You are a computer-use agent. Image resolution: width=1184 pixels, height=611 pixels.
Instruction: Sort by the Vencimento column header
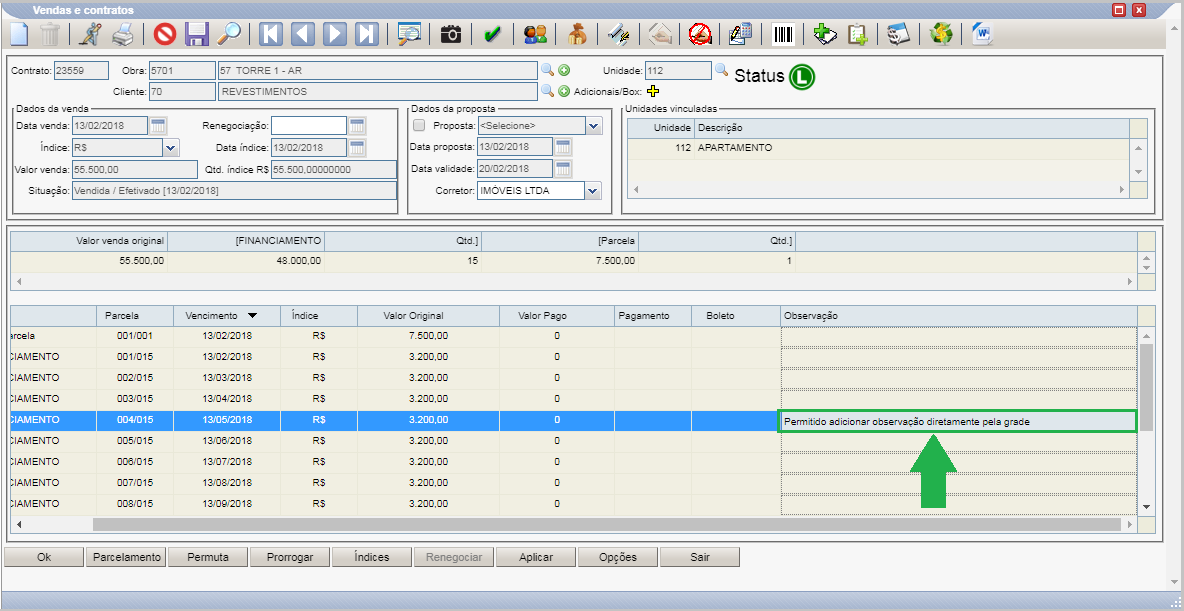(227, 316)
